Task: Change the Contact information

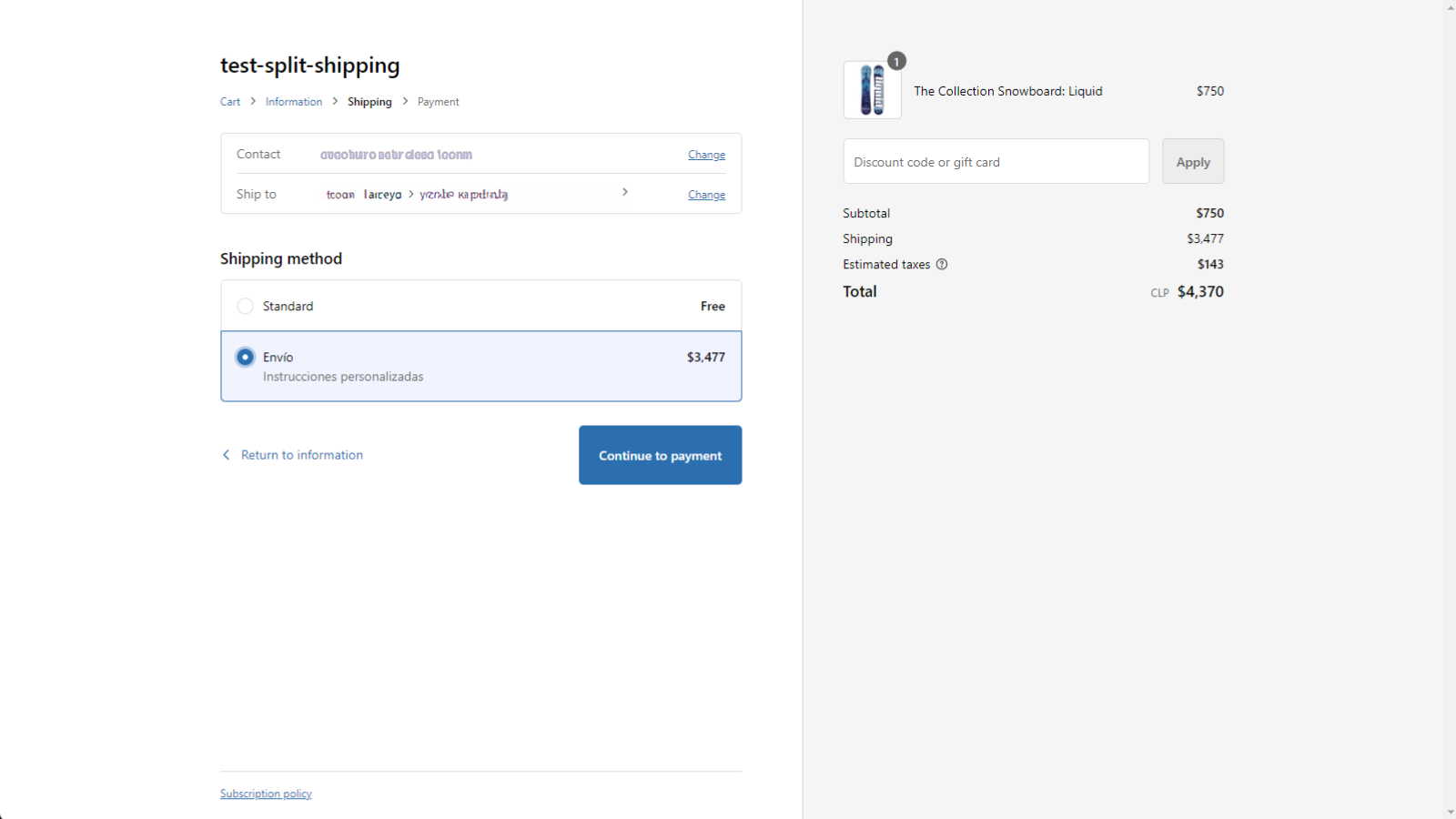Action: coord(706,155)
